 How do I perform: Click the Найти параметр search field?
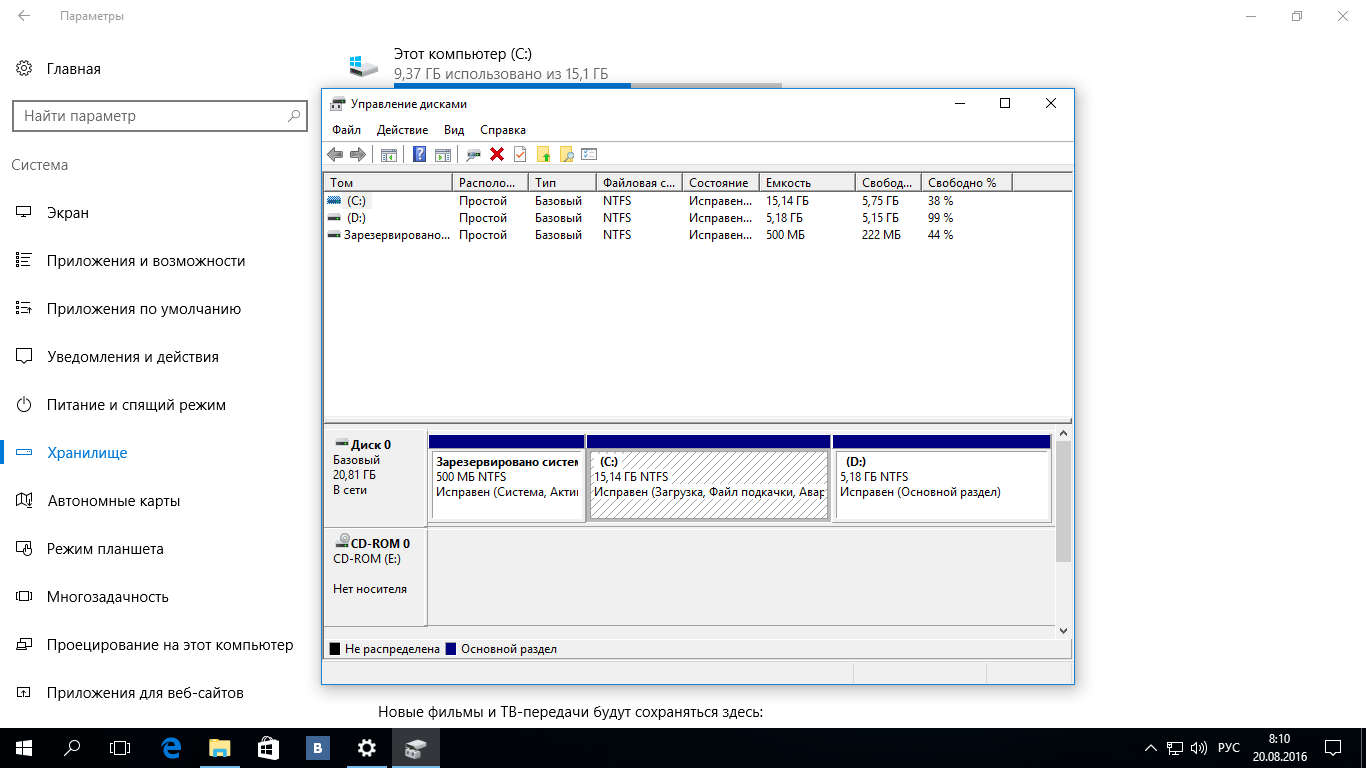[160, 116]
